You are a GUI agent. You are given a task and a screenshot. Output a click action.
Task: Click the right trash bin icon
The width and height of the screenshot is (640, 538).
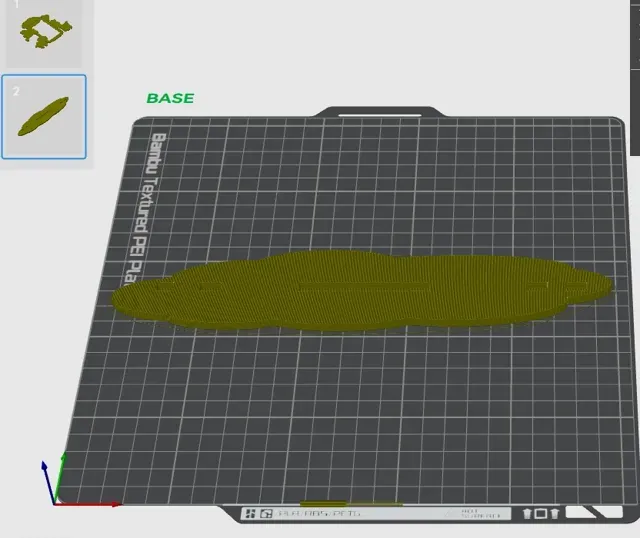(554, 514)
